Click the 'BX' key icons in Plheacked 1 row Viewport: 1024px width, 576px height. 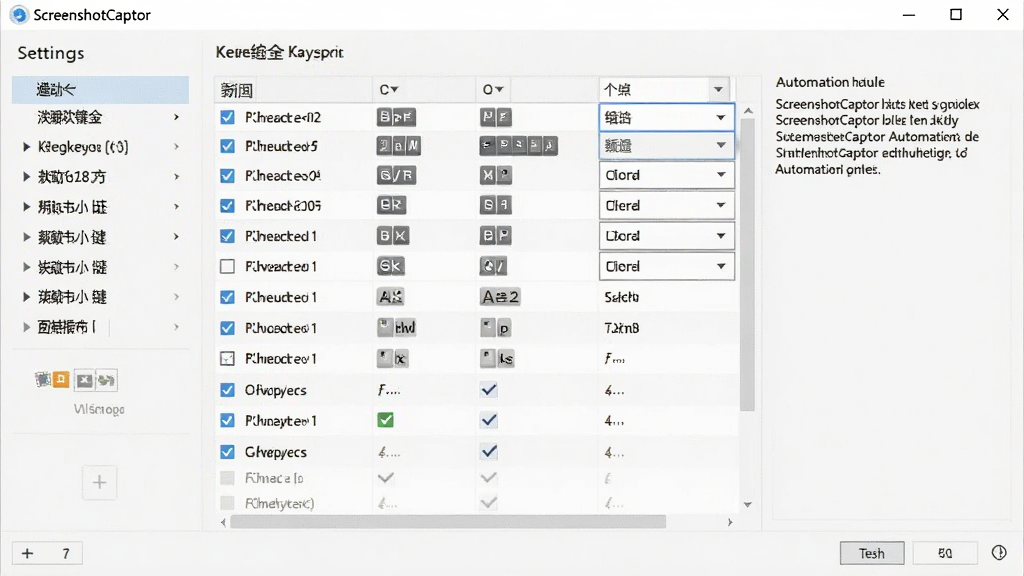point(393,236)
